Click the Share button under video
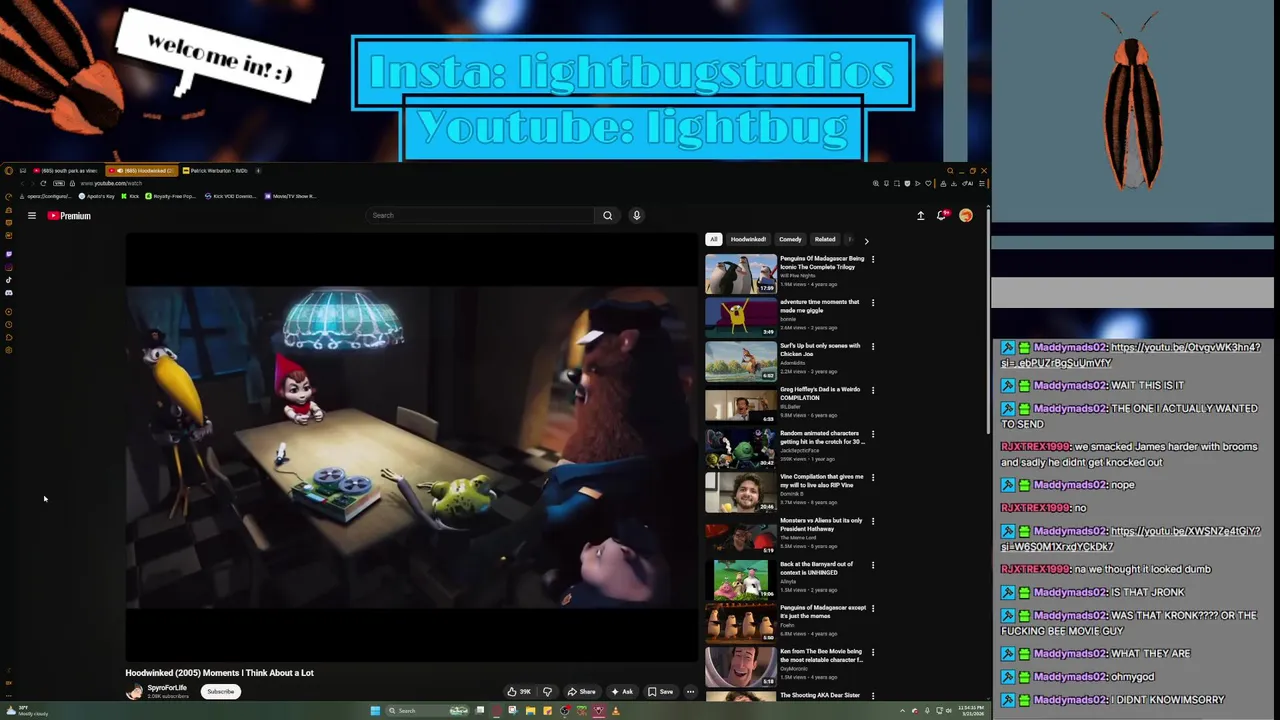The width and height of the screenshot is (1280, 720). (x=581, y=691)
